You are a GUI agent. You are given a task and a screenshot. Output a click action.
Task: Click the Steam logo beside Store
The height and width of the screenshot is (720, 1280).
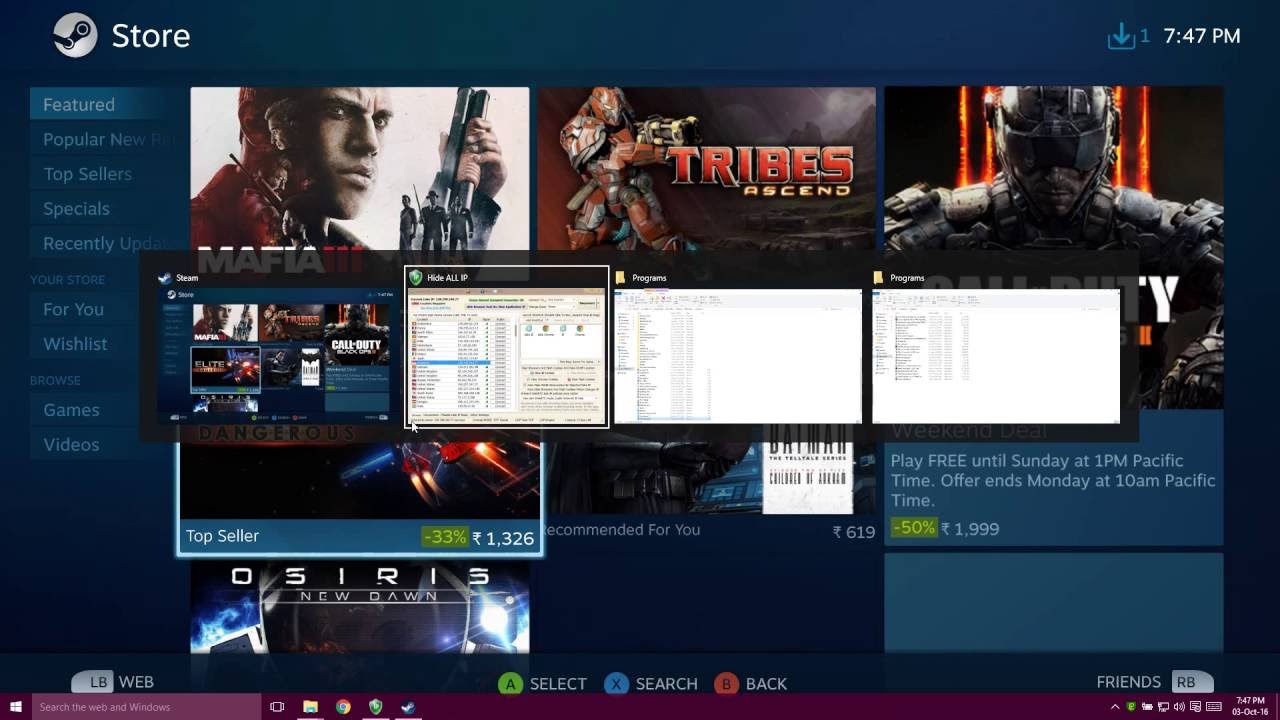(75, 36)
